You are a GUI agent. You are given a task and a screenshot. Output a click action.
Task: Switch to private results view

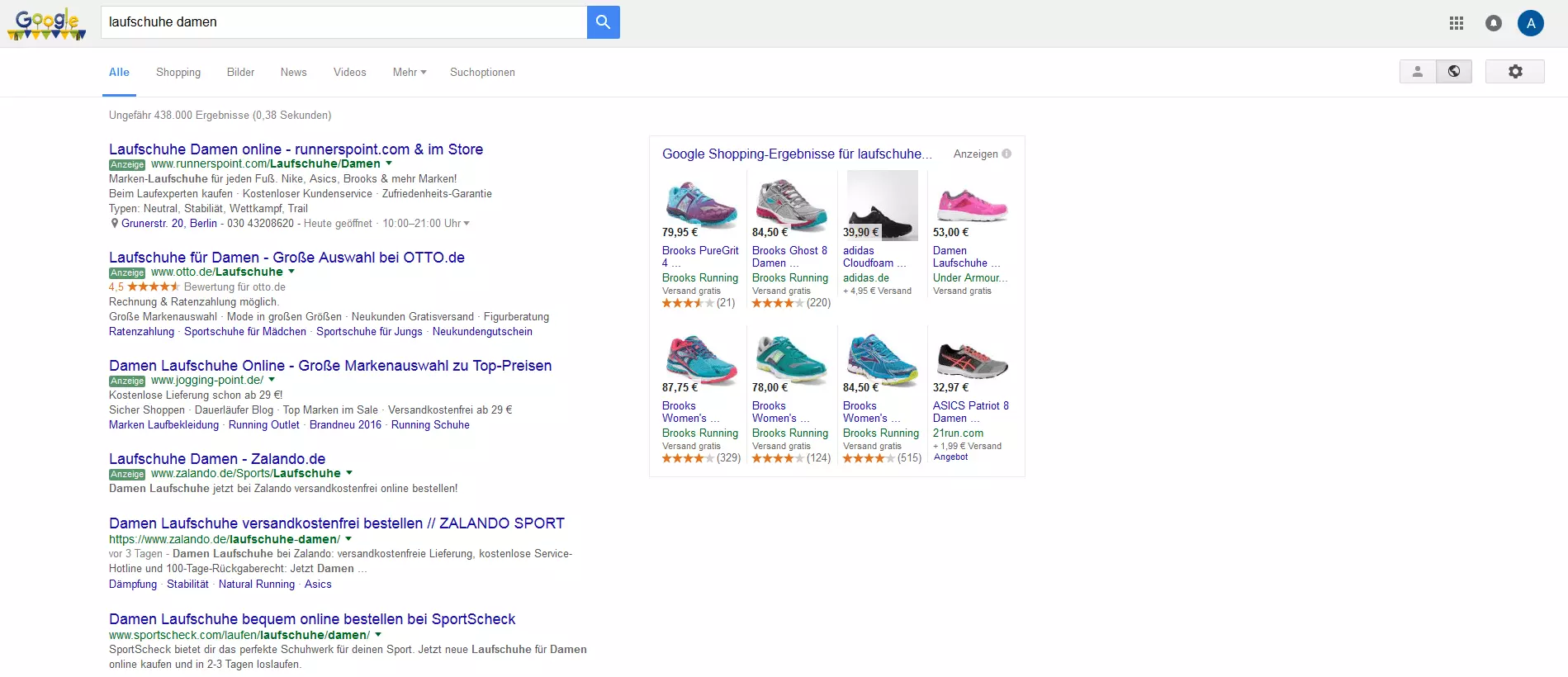1418,72
